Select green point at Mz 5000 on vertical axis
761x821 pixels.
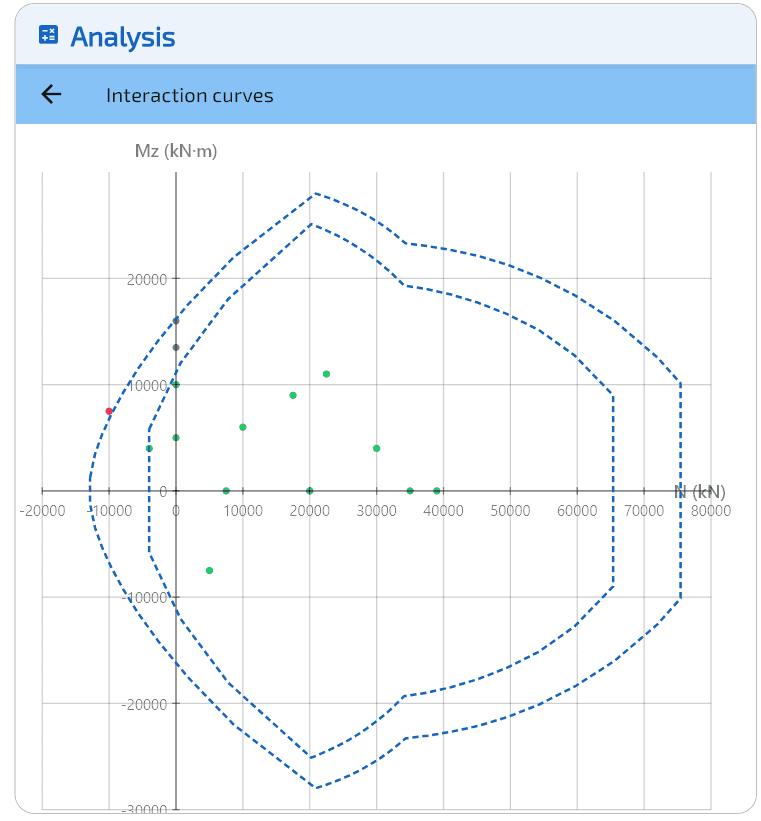click(x=176, y=438)
